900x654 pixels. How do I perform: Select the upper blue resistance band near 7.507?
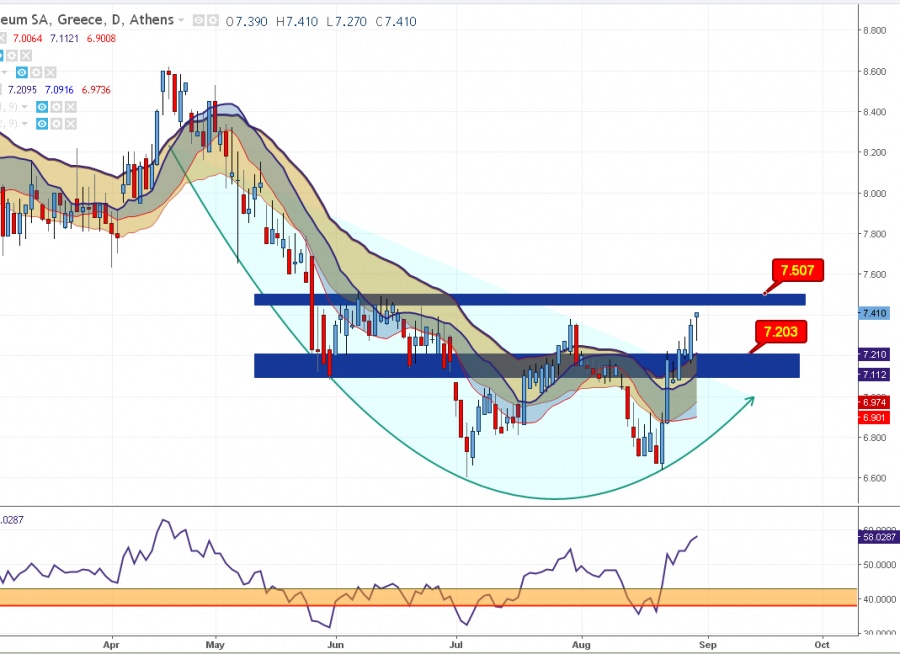click(x=528, y=299)
